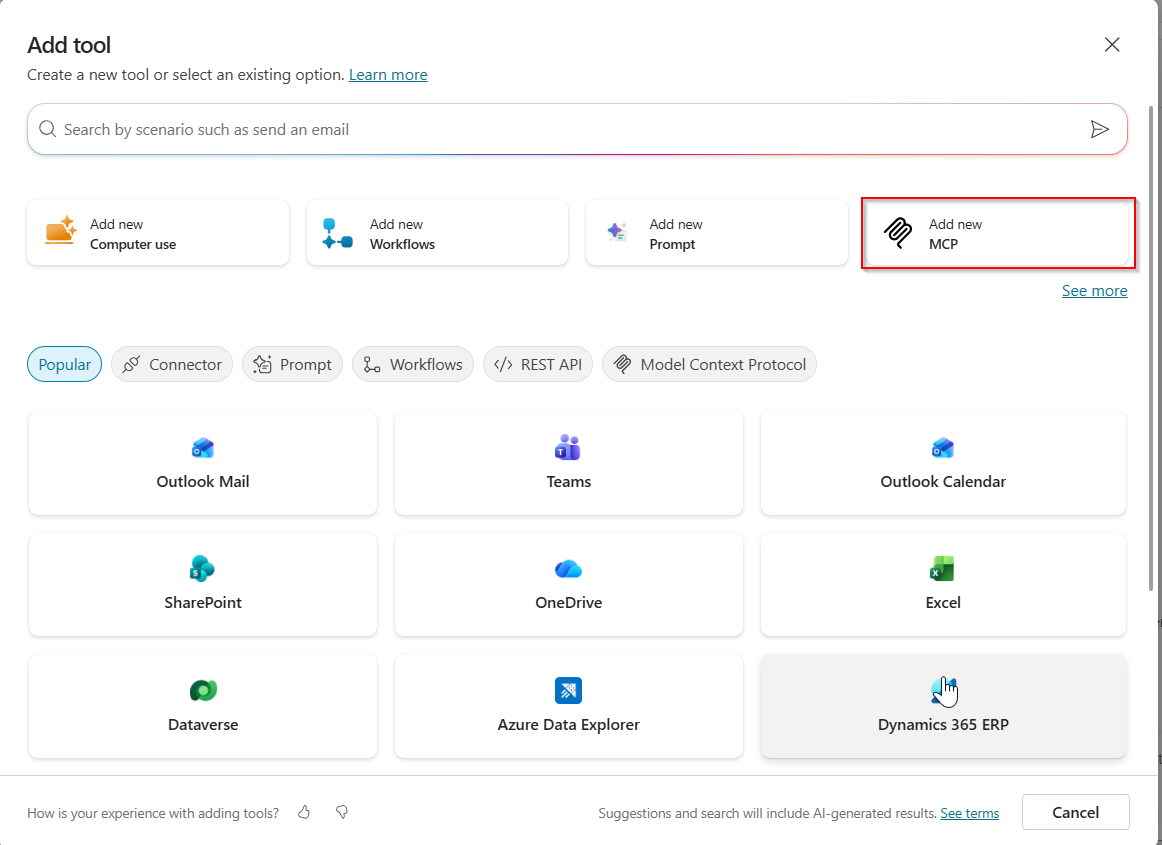Image resolution: width=1162 pixels, height=845 pixels.
Task: Click the code brackets icon on REST API
Action: point(503,364)
